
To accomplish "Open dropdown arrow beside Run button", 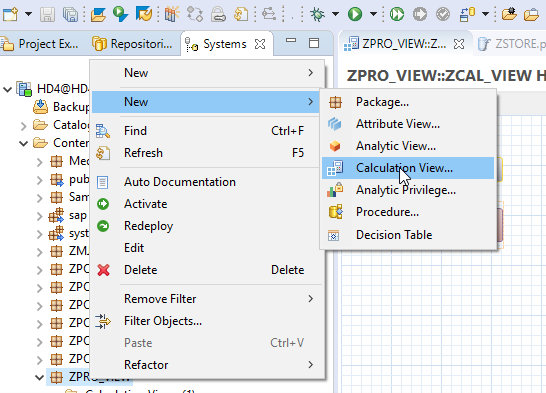I will 373,14.
